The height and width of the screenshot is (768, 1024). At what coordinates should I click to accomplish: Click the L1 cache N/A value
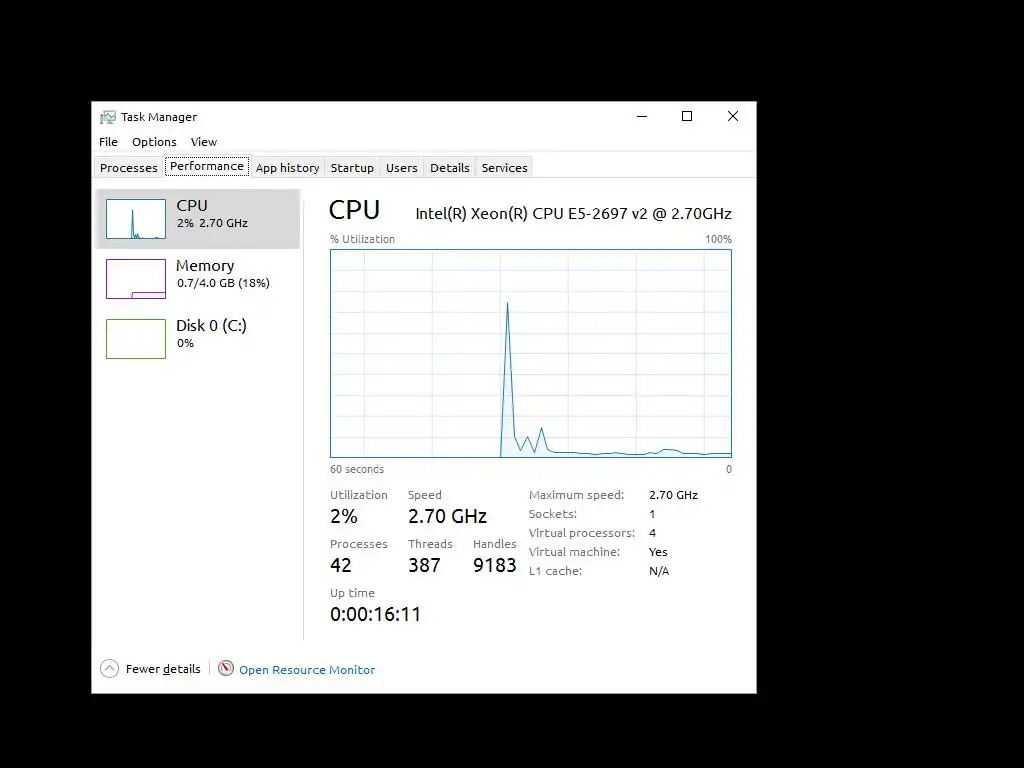659,571
